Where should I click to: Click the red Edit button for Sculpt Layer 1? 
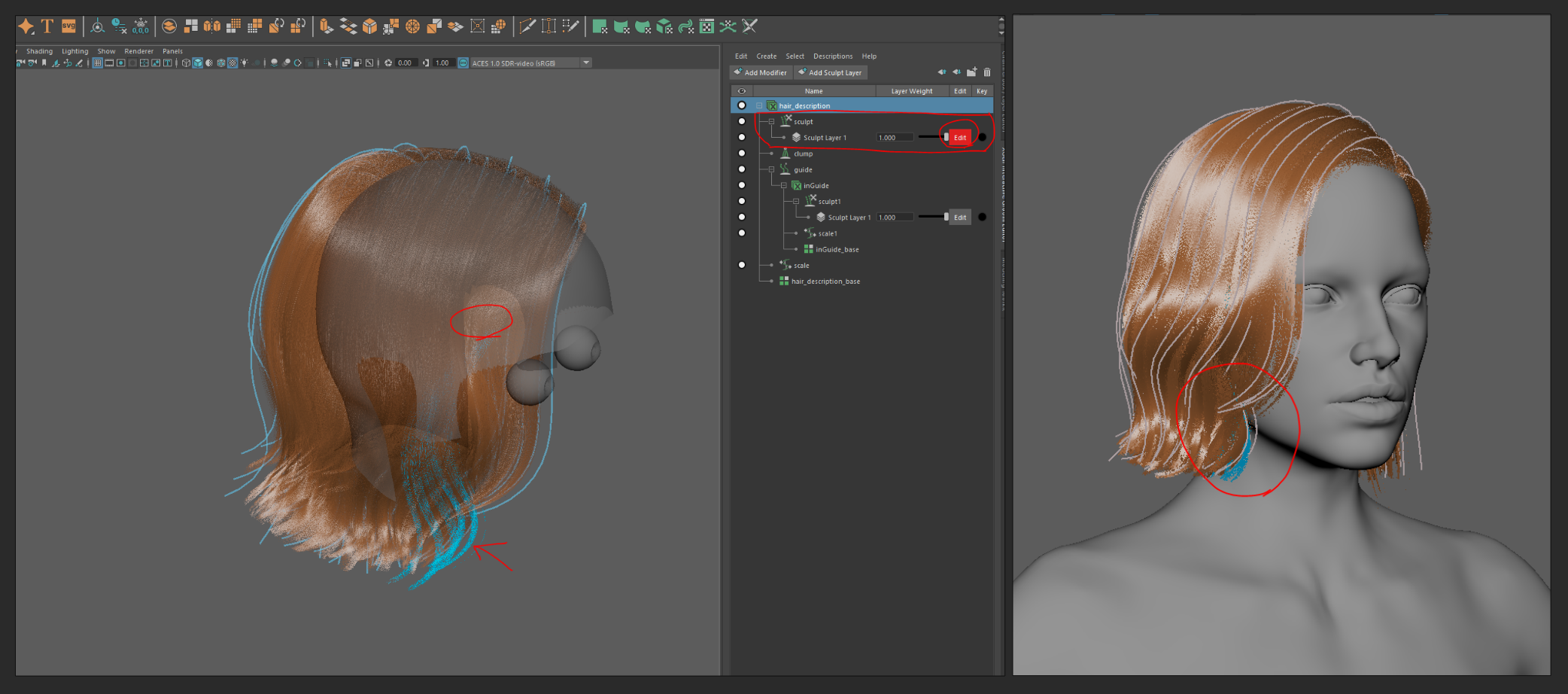pos(959,138)
